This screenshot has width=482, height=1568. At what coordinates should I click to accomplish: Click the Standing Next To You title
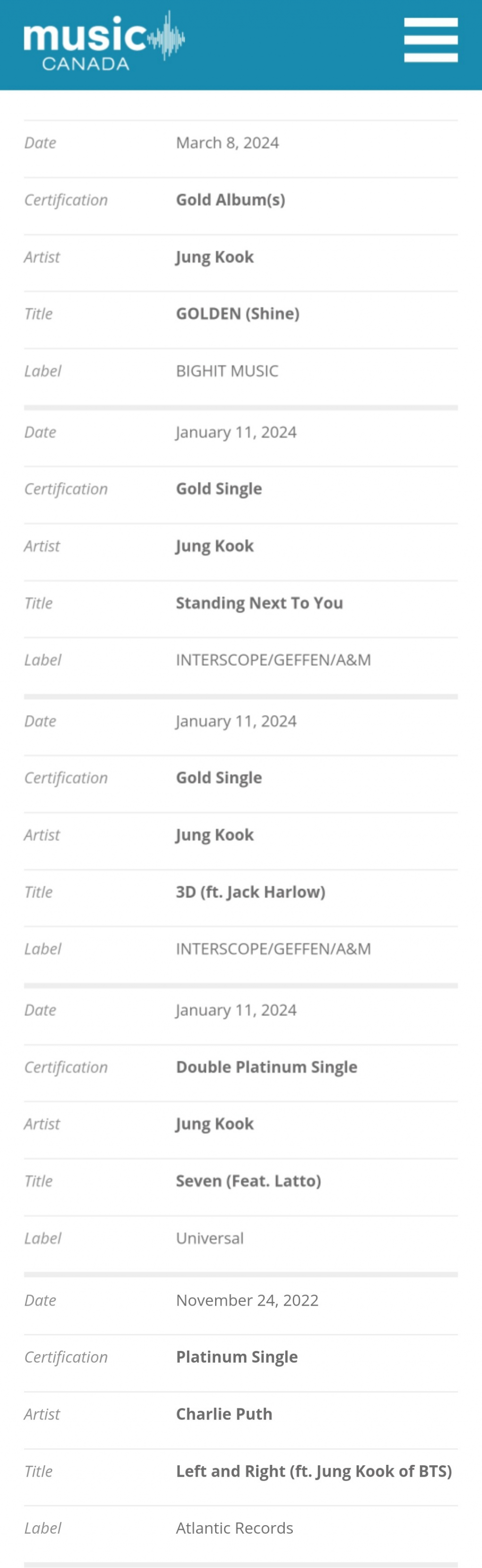click(259, 602)
